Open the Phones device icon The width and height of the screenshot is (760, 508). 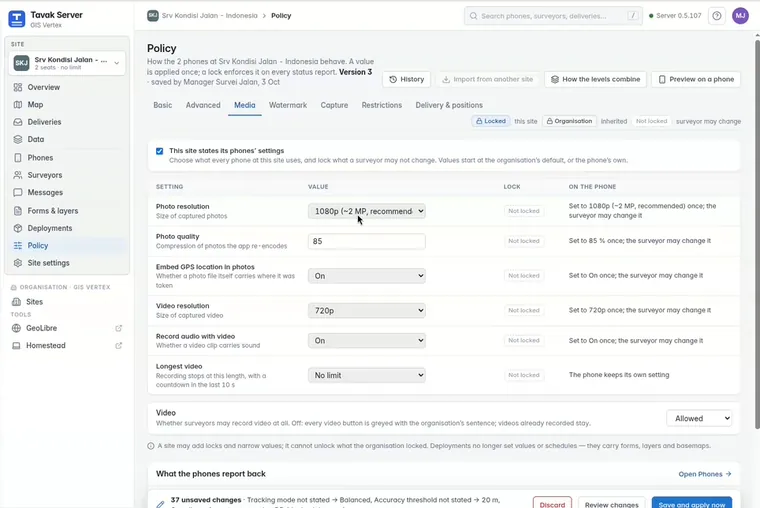click(18, 158)
